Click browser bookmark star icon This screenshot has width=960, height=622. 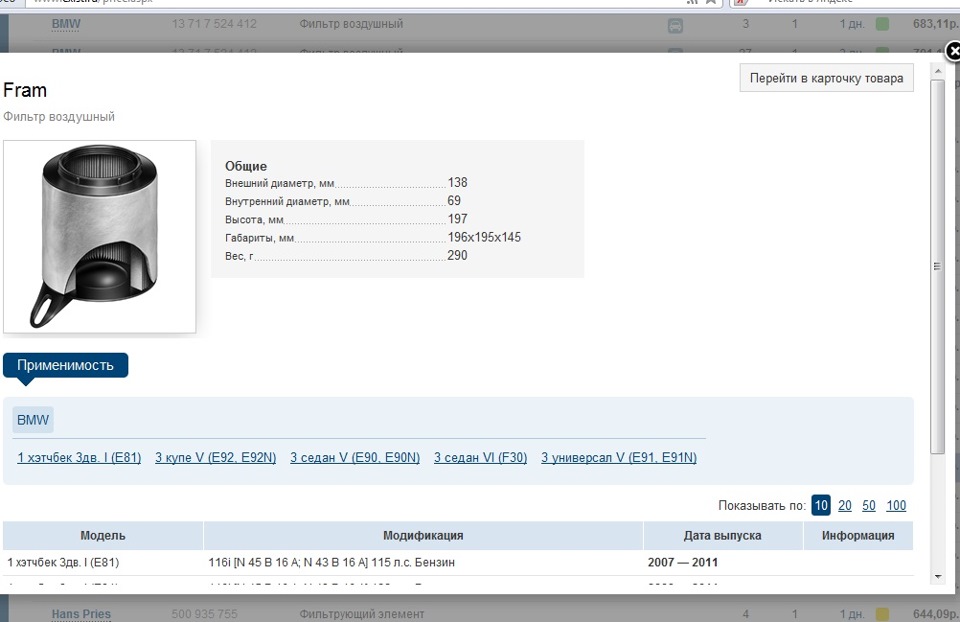711,2
